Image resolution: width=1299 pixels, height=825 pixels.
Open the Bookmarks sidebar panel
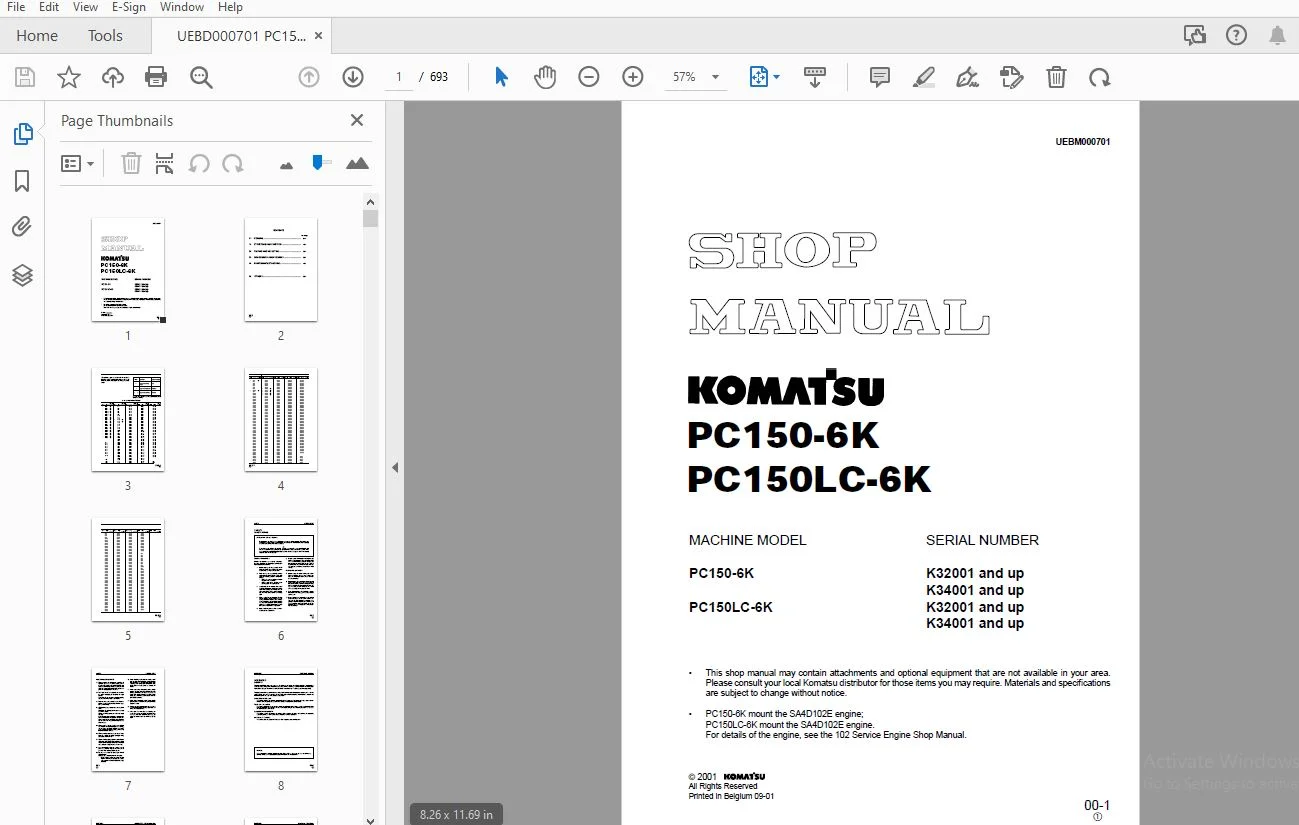pos(22,181)
